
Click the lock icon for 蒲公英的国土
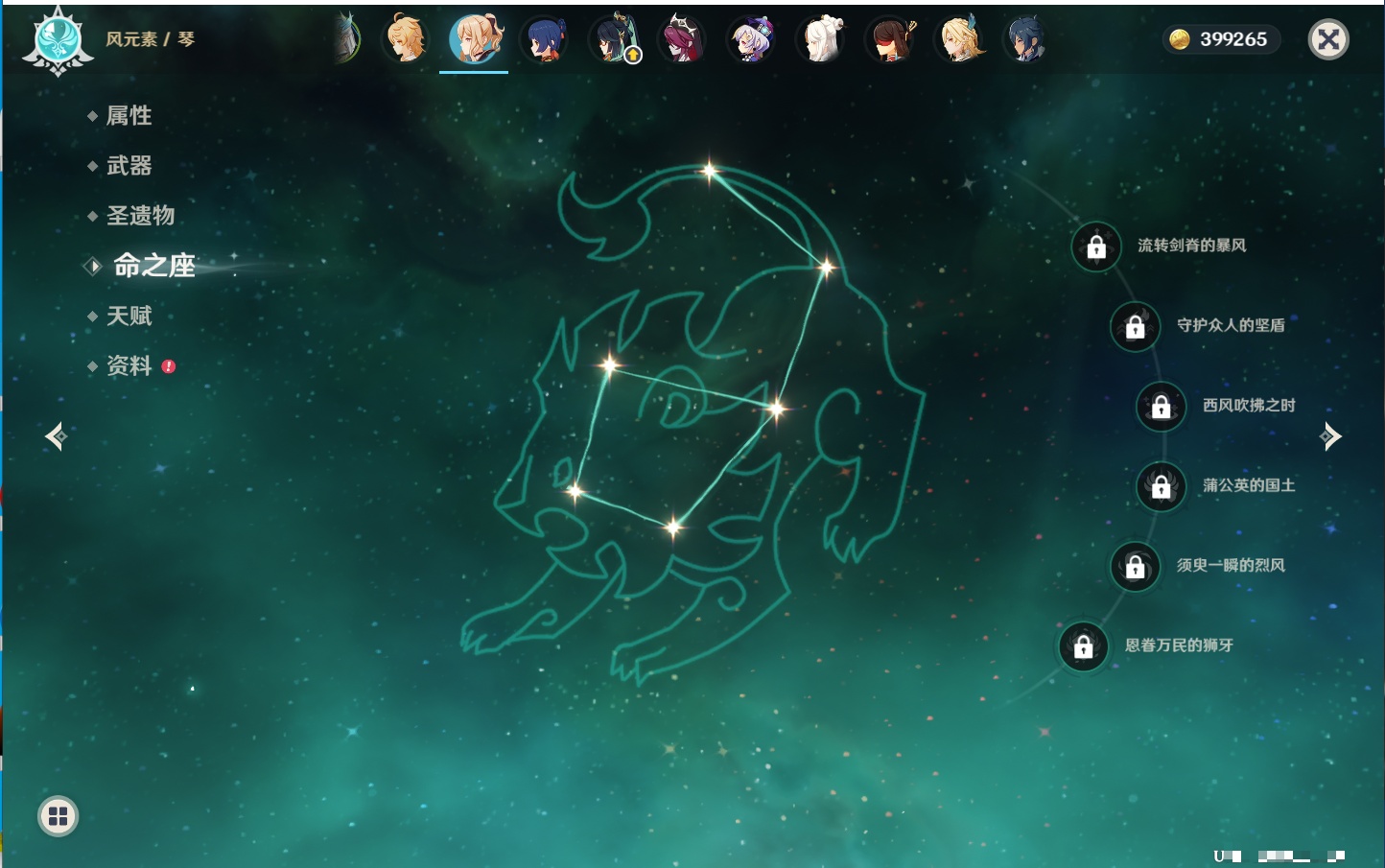coord(1161,486)
